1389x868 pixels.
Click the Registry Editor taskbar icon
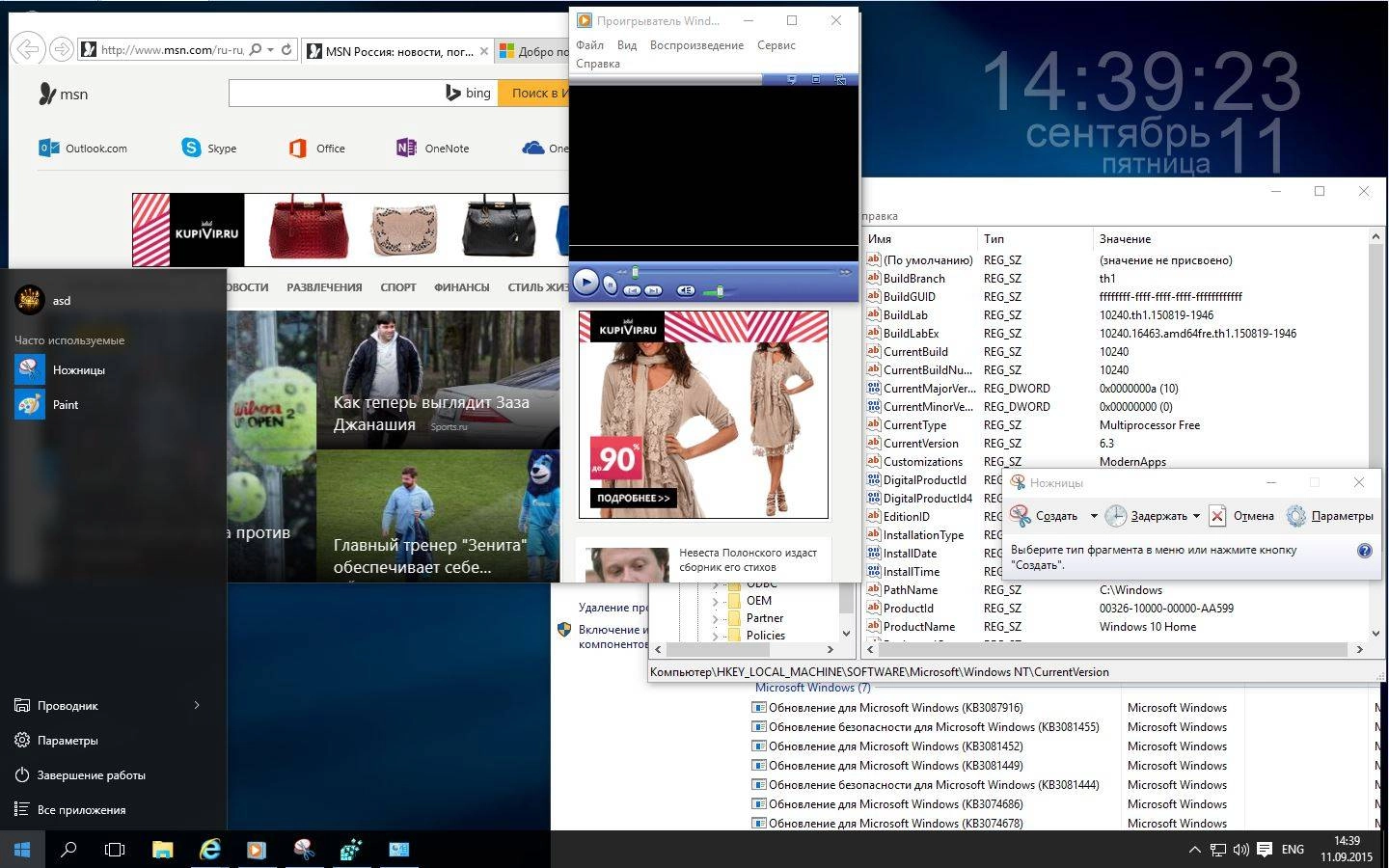click(x=351, y=850)
